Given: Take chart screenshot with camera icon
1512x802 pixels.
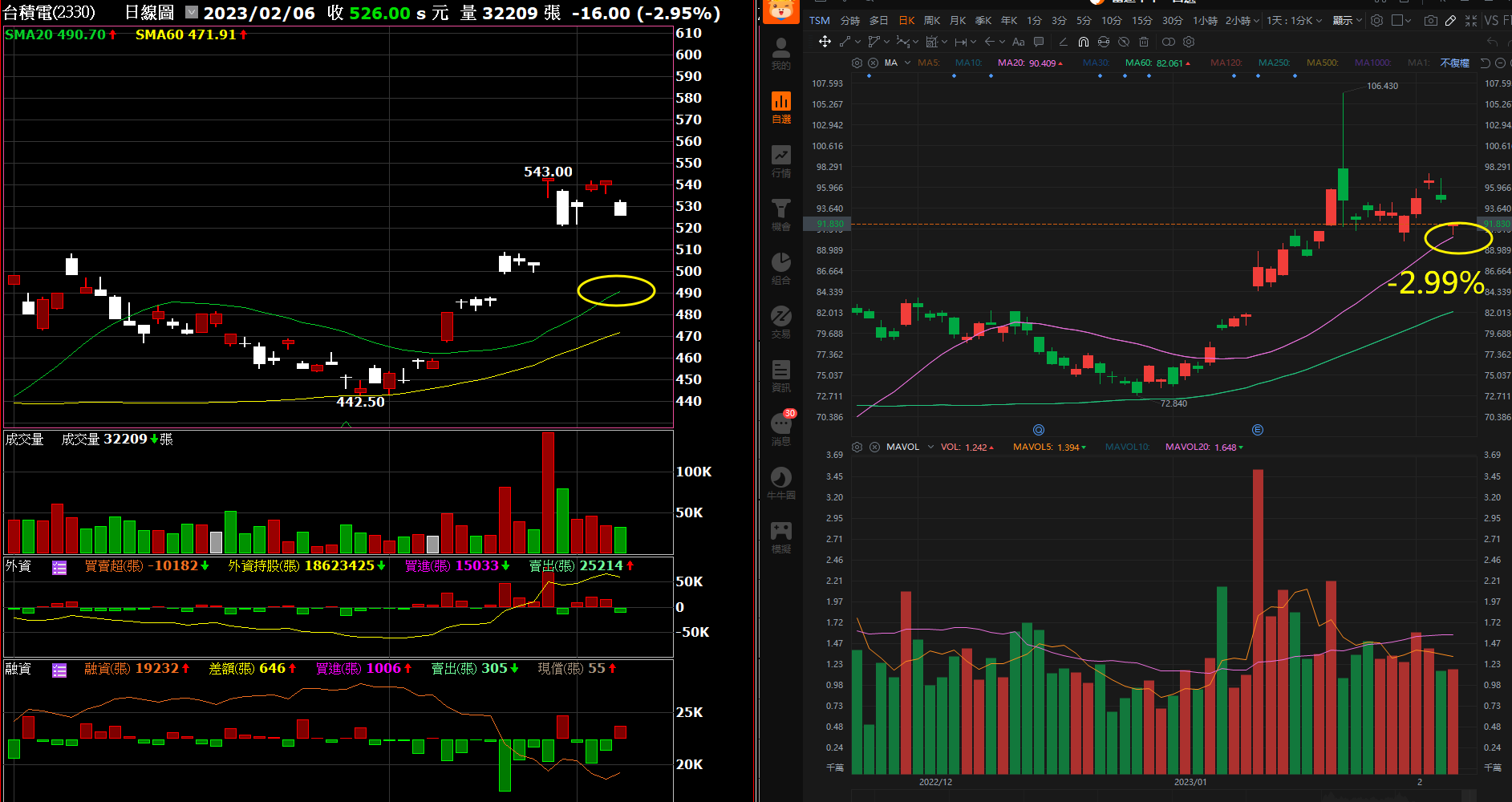Looking at the screenshot, I should tap(1430, 20).
